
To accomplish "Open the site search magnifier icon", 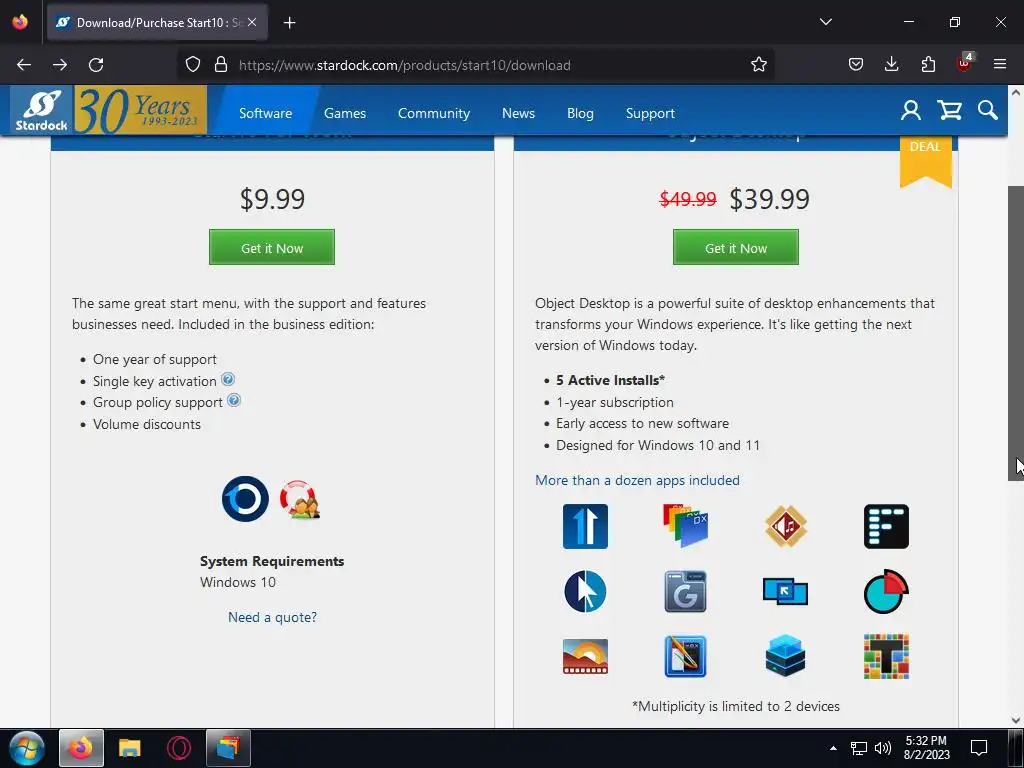I will [x=987, y=110].
